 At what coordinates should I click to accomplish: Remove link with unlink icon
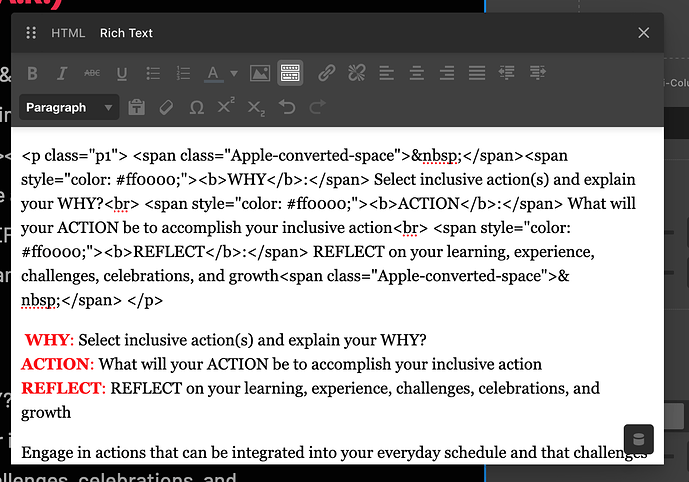(356, 73)
